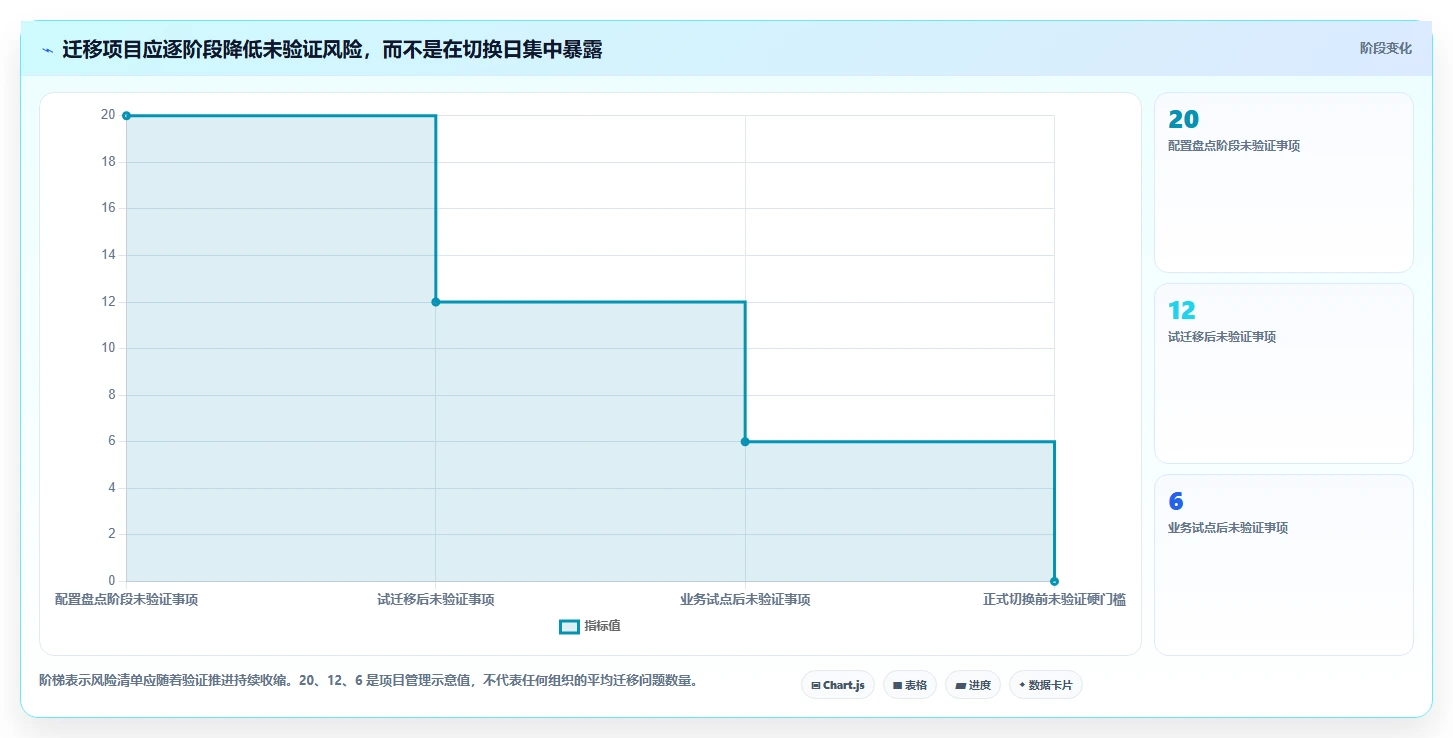Open the card showing 6
Viewport: 1453px width, 738px height.
[x=1284, y=564]
